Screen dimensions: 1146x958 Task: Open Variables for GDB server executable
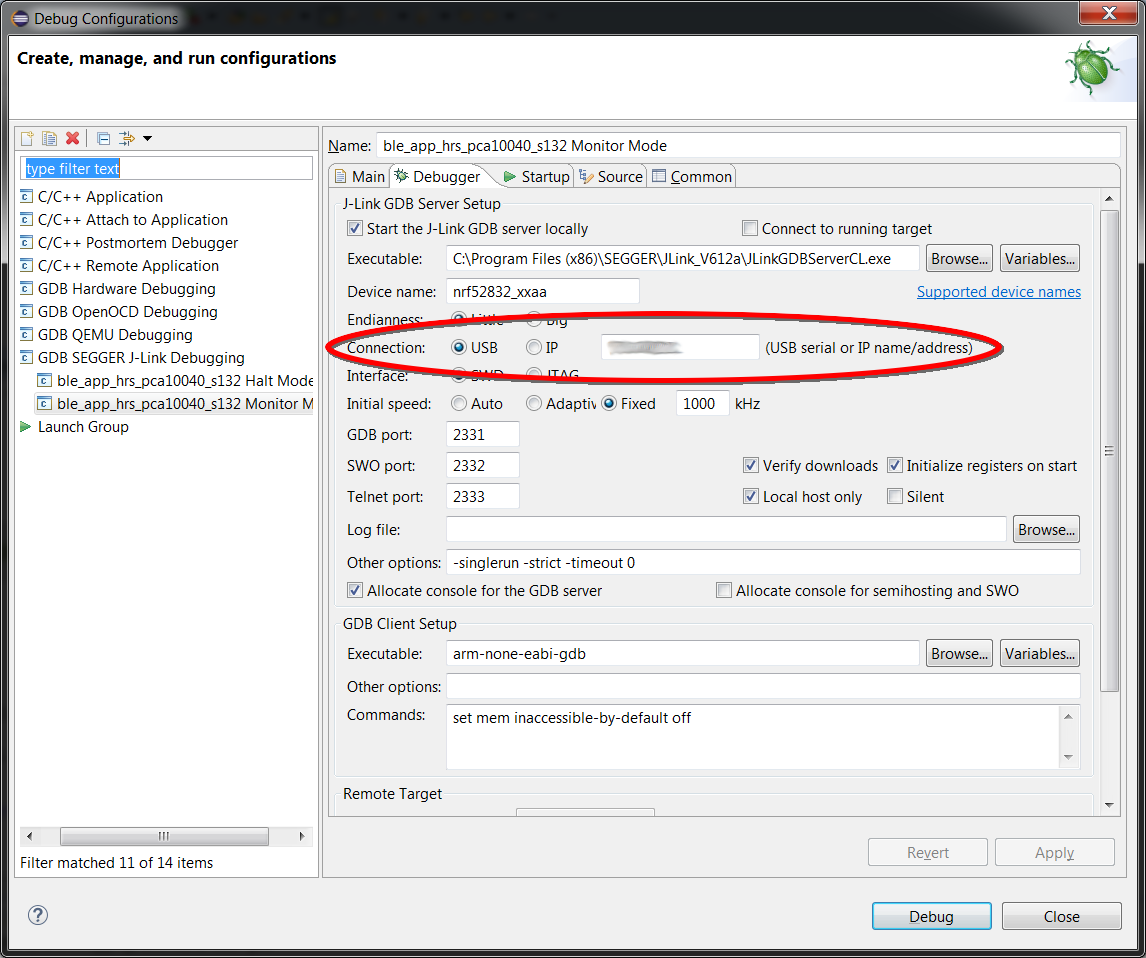pyautogui.click(x=1039, y=259)
